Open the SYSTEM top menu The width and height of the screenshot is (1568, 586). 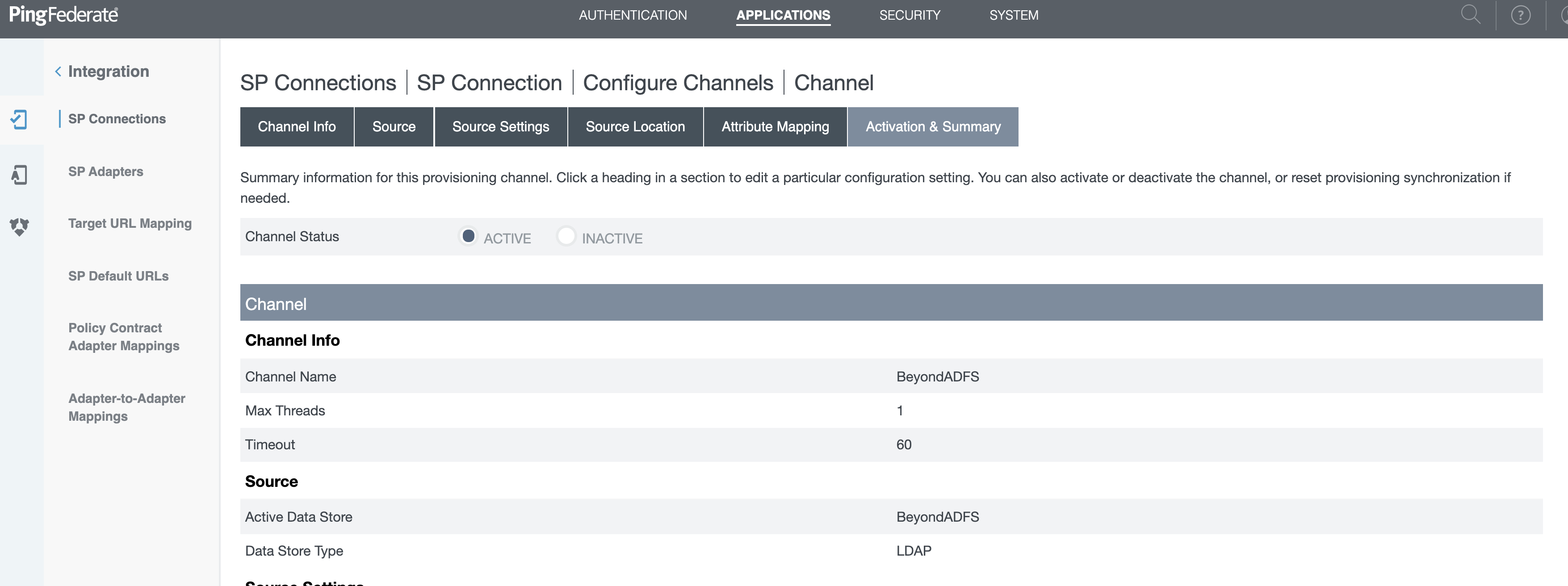(x=1014, y=15)
